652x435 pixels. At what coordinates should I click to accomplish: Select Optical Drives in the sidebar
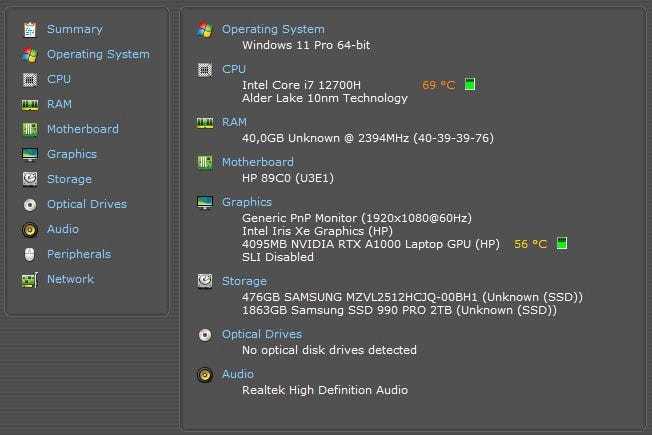coord(87,204)
